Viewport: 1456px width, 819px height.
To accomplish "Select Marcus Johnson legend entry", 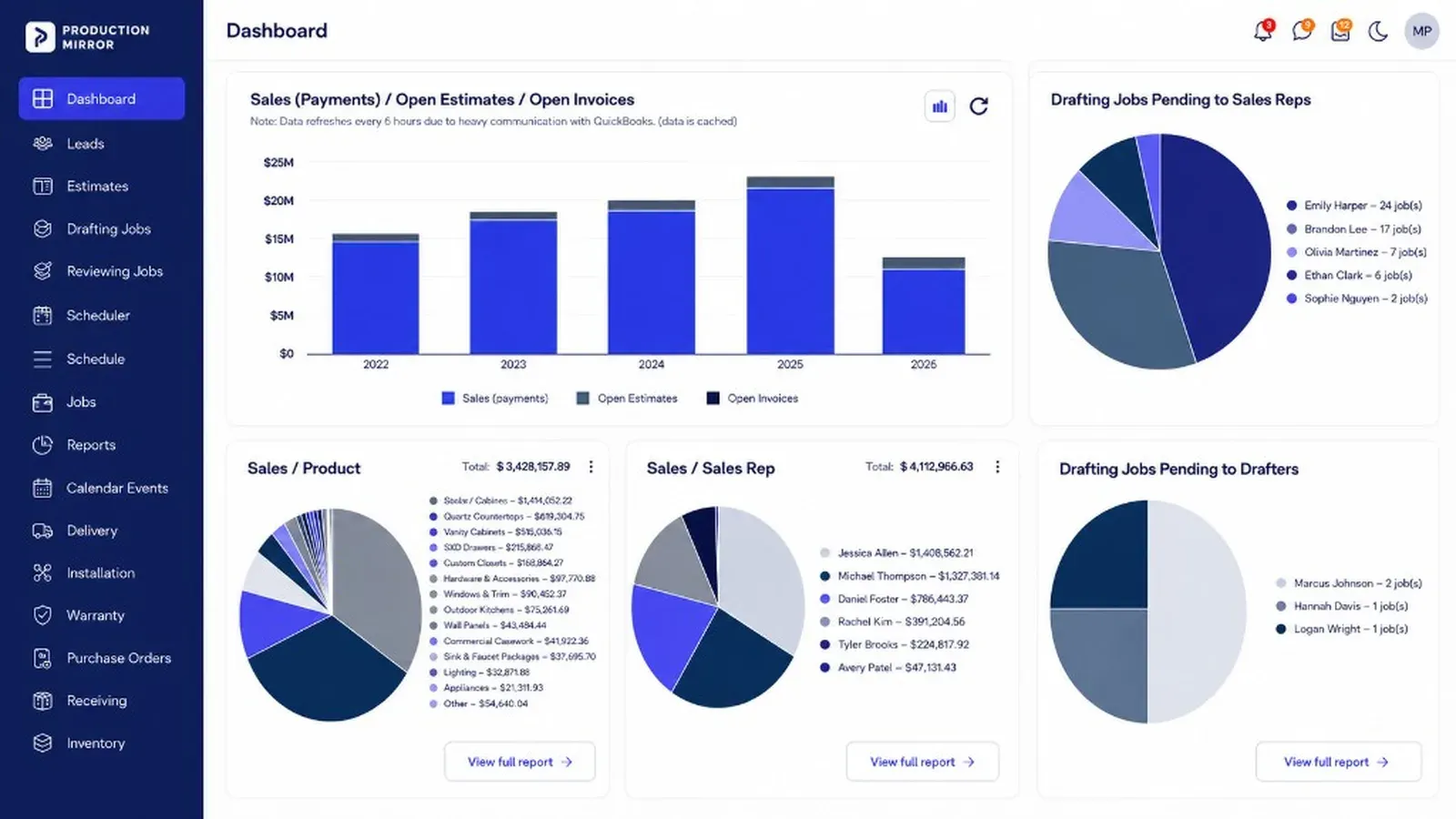I will [x=1349, y=583].
